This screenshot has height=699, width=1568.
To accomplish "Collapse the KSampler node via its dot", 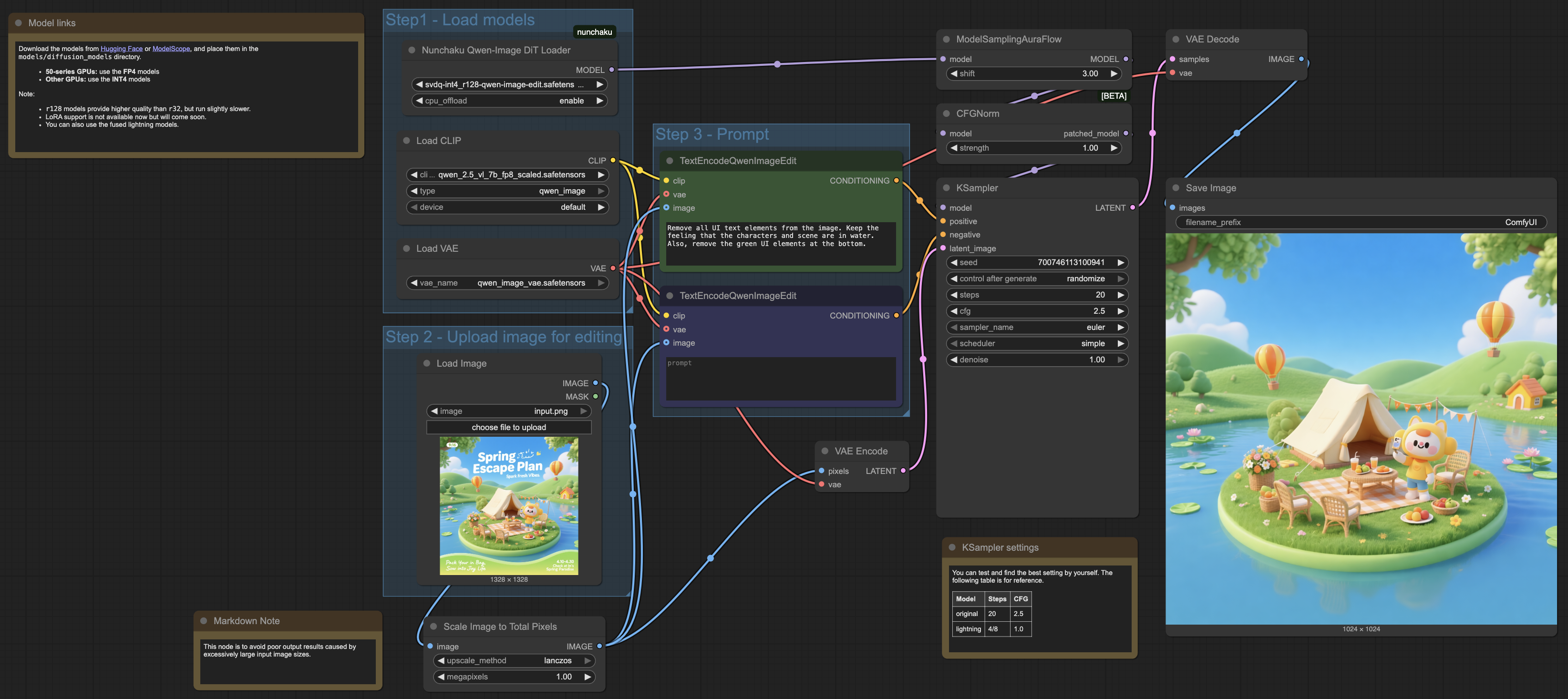I will pyautogui.click(x=946, y=188).
